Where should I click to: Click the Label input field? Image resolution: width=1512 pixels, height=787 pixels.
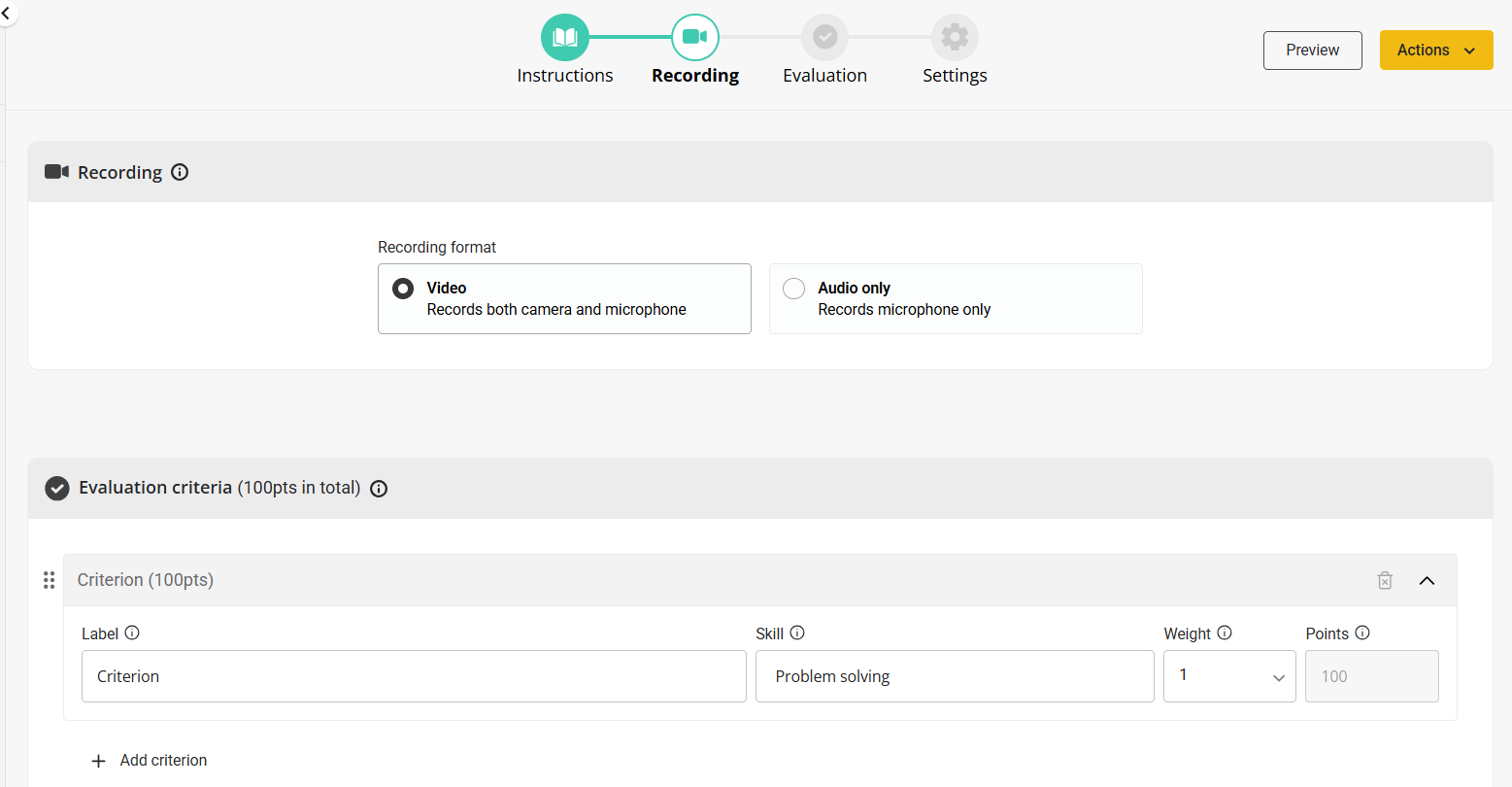pyautogui.click(x=414, y=676)
